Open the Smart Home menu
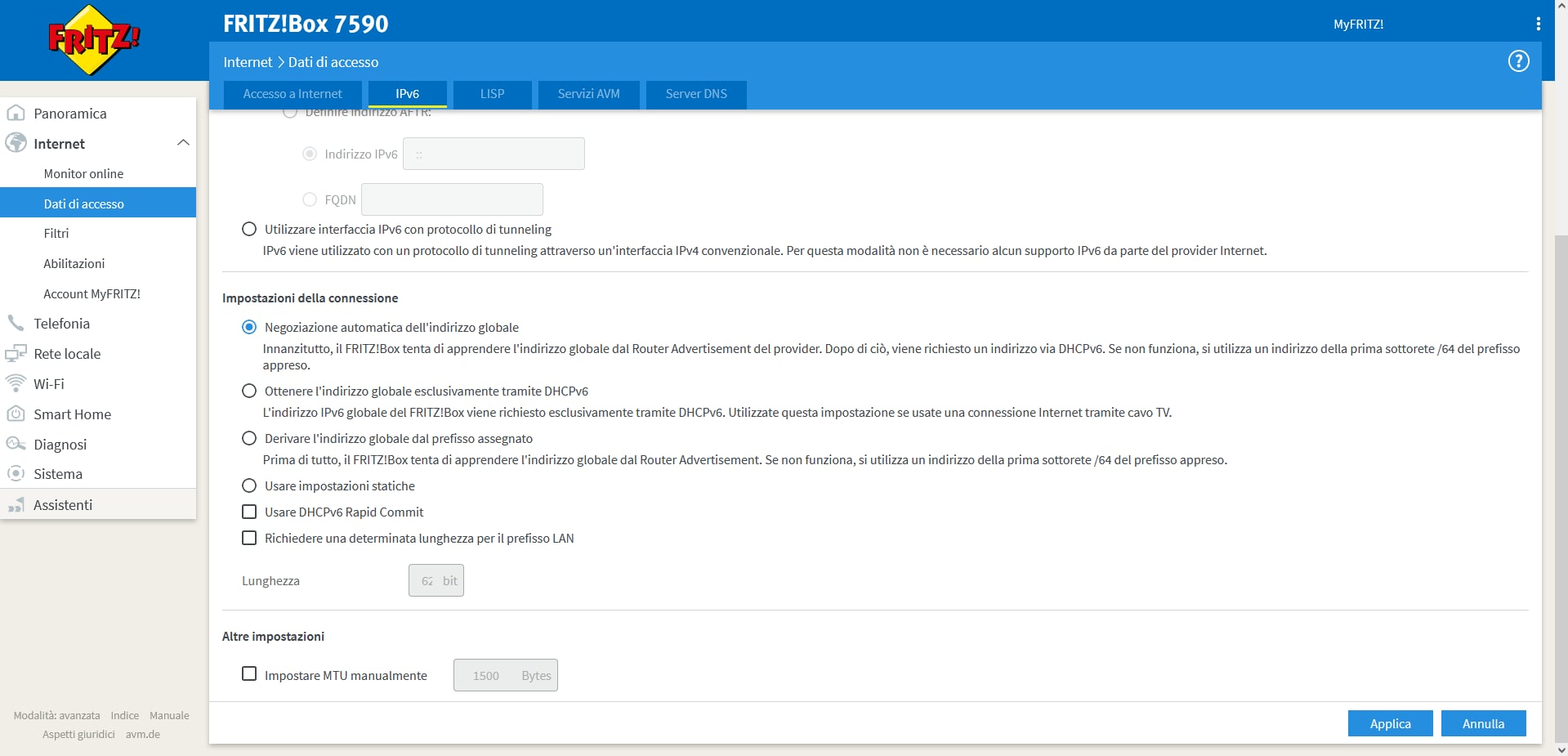This screenshot has height=756, width=1568. [x=98, y=414]
